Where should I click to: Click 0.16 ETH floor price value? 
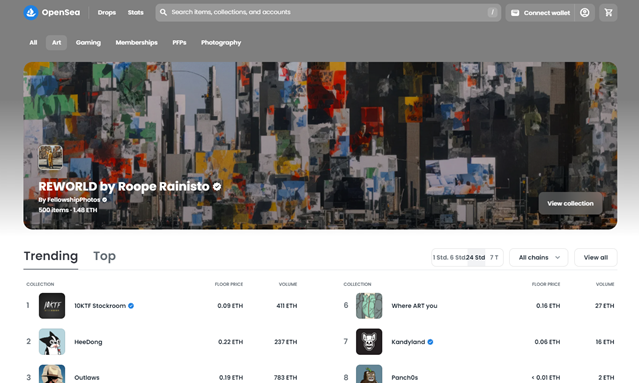point(548,306)
